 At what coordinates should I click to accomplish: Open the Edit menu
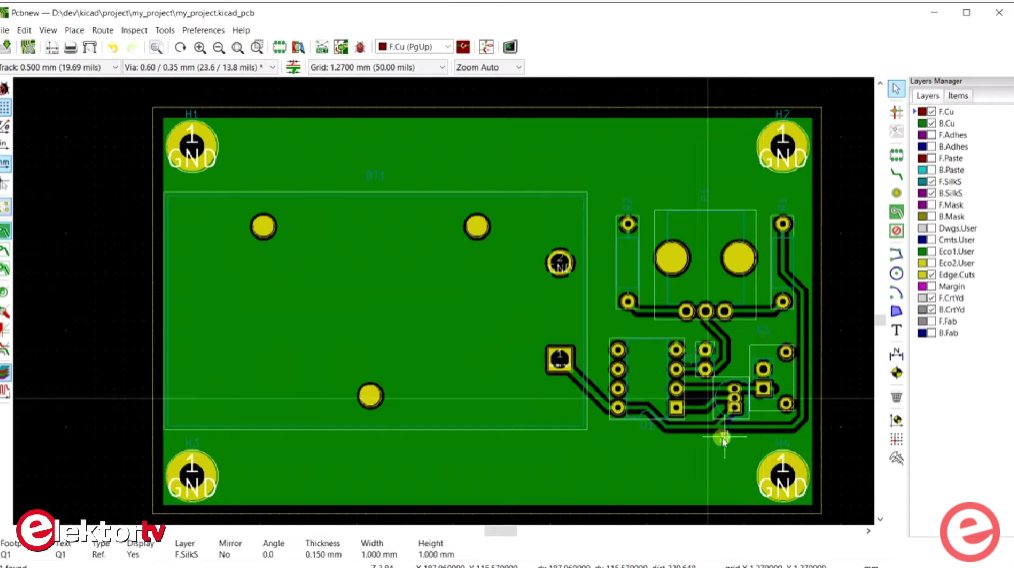pos(24,30)
